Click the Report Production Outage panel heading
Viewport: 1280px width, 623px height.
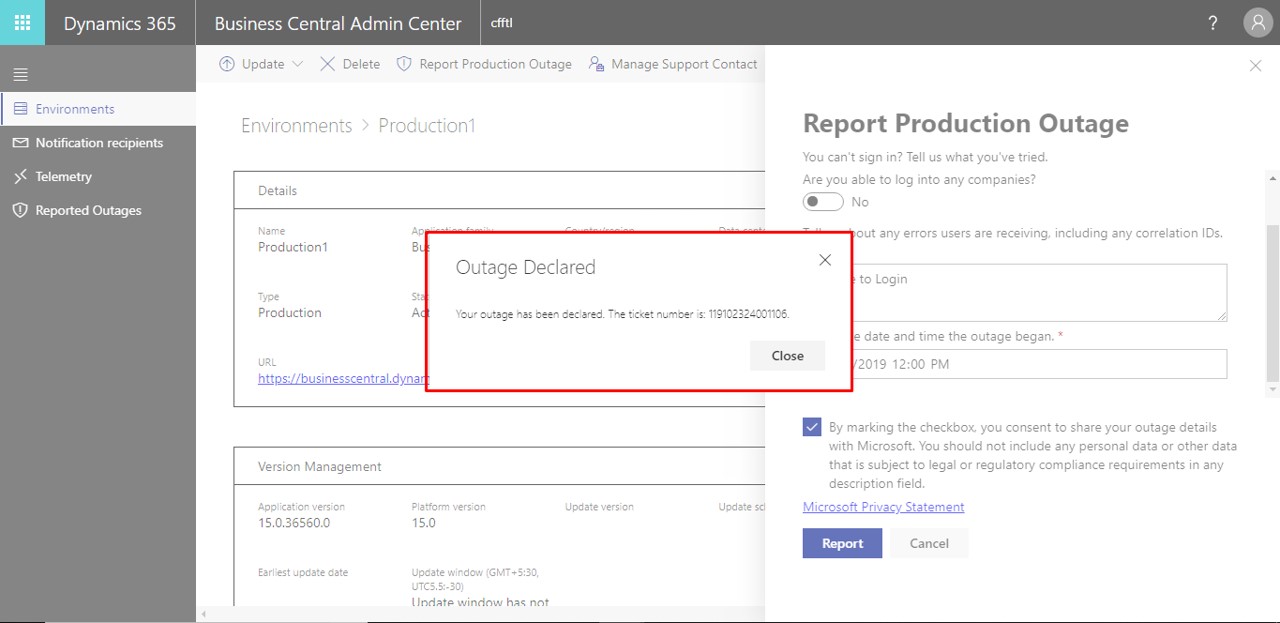pos(966,123)
